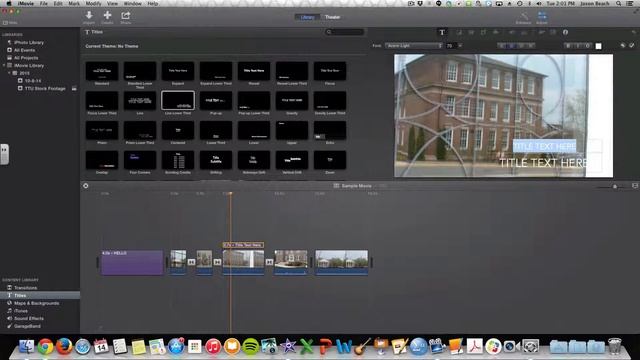
Task: Click the orange title bar above the building clip
Action: 243,245
